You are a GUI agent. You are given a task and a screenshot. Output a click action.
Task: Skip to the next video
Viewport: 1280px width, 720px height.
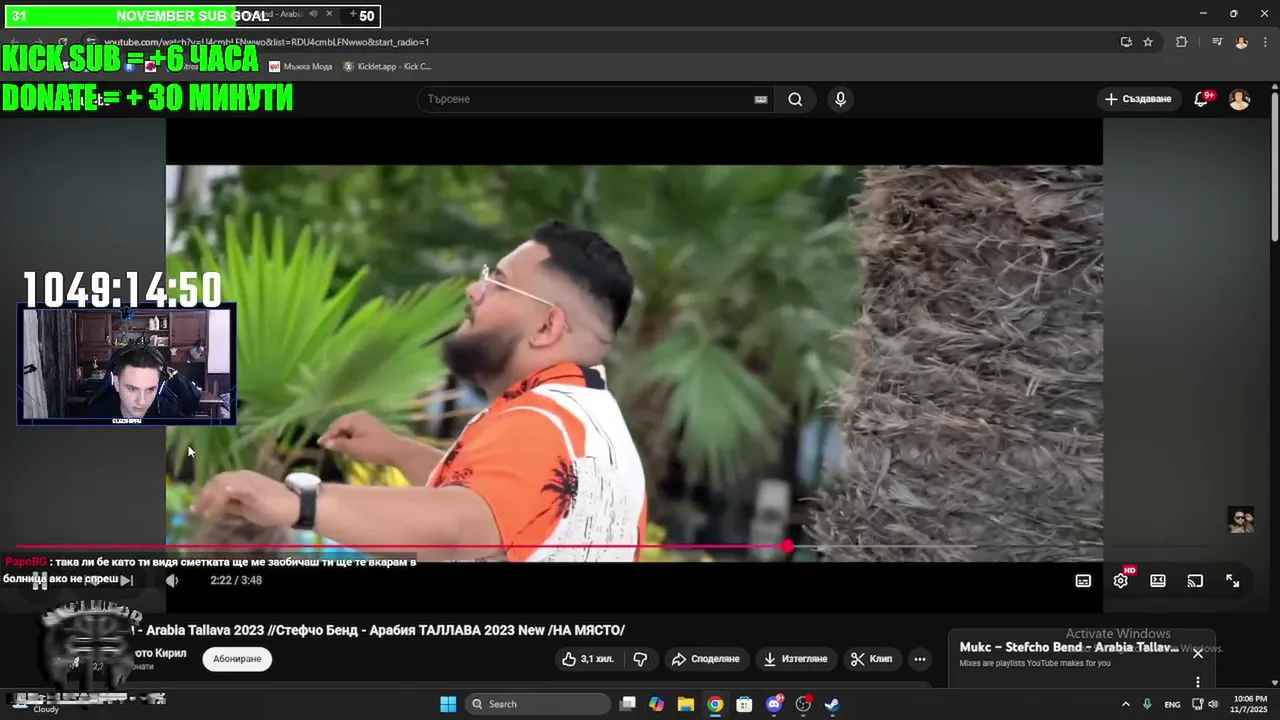127,580
